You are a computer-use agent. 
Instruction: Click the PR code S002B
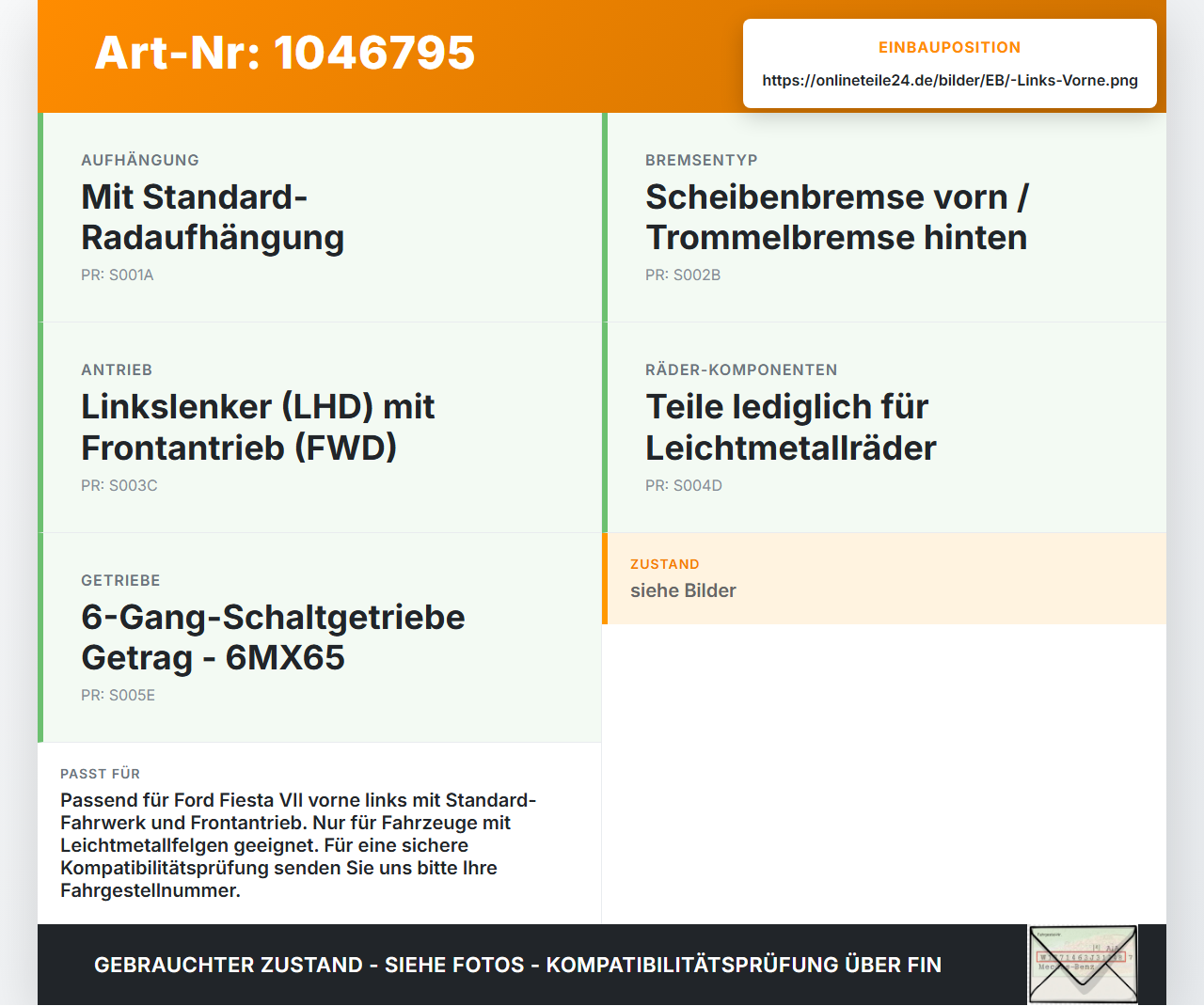[683, 275]
